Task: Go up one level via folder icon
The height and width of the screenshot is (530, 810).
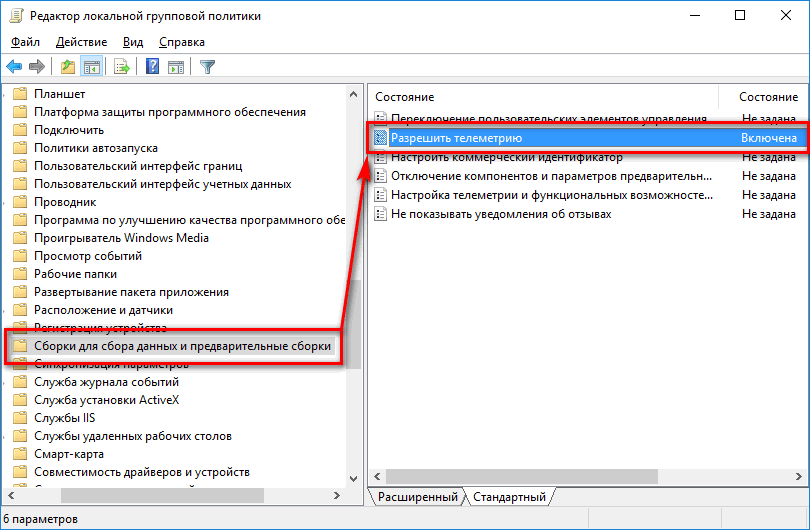Action: pos(68,67)
